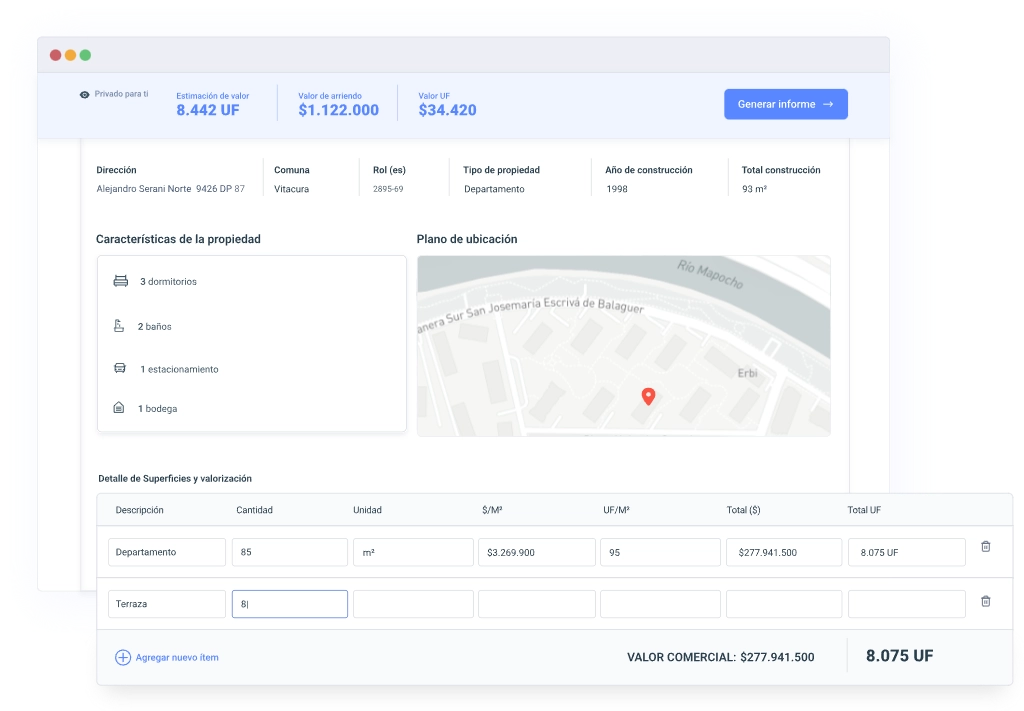Click the Erbi label on the map
This screenshot has width=1024, height=711.
pyautogui.click(x=747, y=373)
